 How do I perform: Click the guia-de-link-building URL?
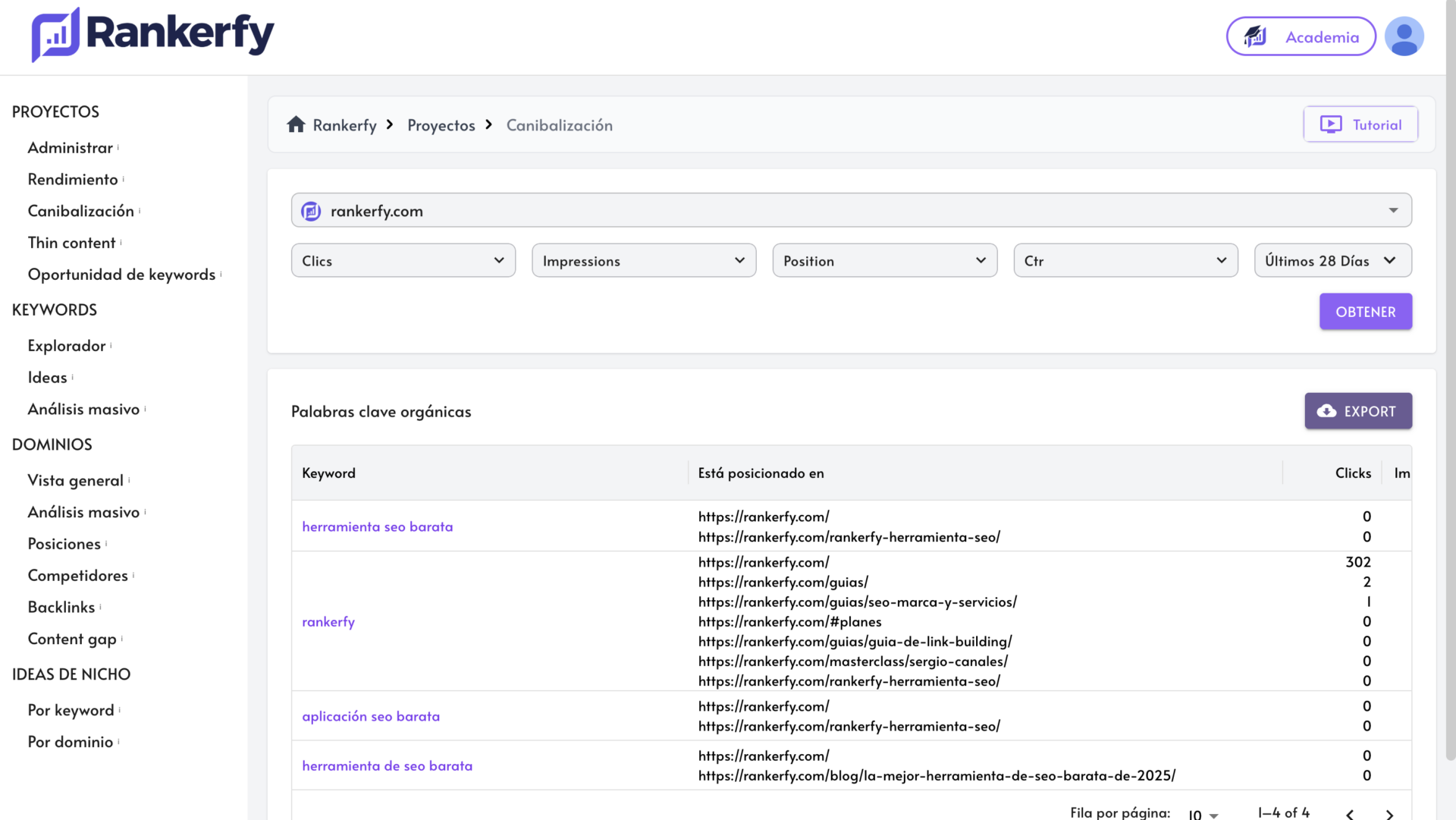coord(855,641)
